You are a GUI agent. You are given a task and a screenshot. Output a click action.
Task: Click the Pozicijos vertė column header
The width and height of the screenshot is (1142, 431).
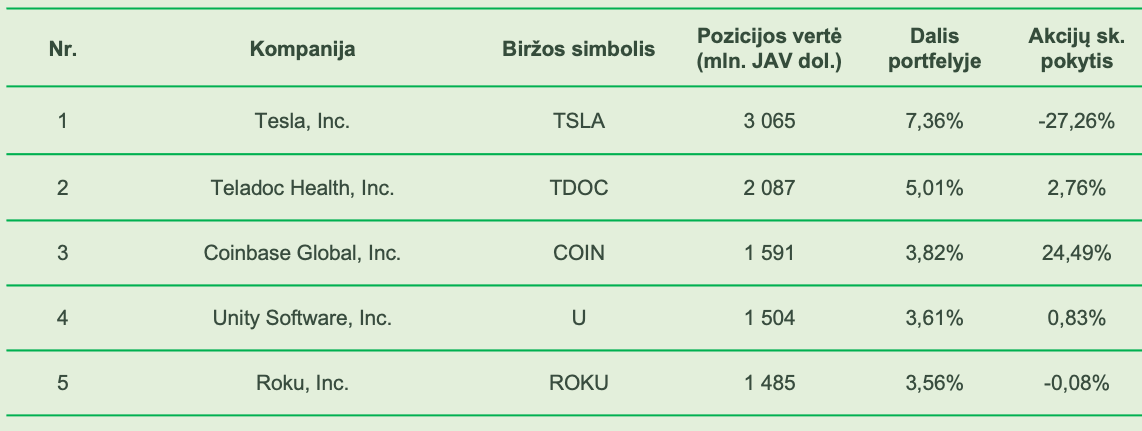(x=769, y=49)
